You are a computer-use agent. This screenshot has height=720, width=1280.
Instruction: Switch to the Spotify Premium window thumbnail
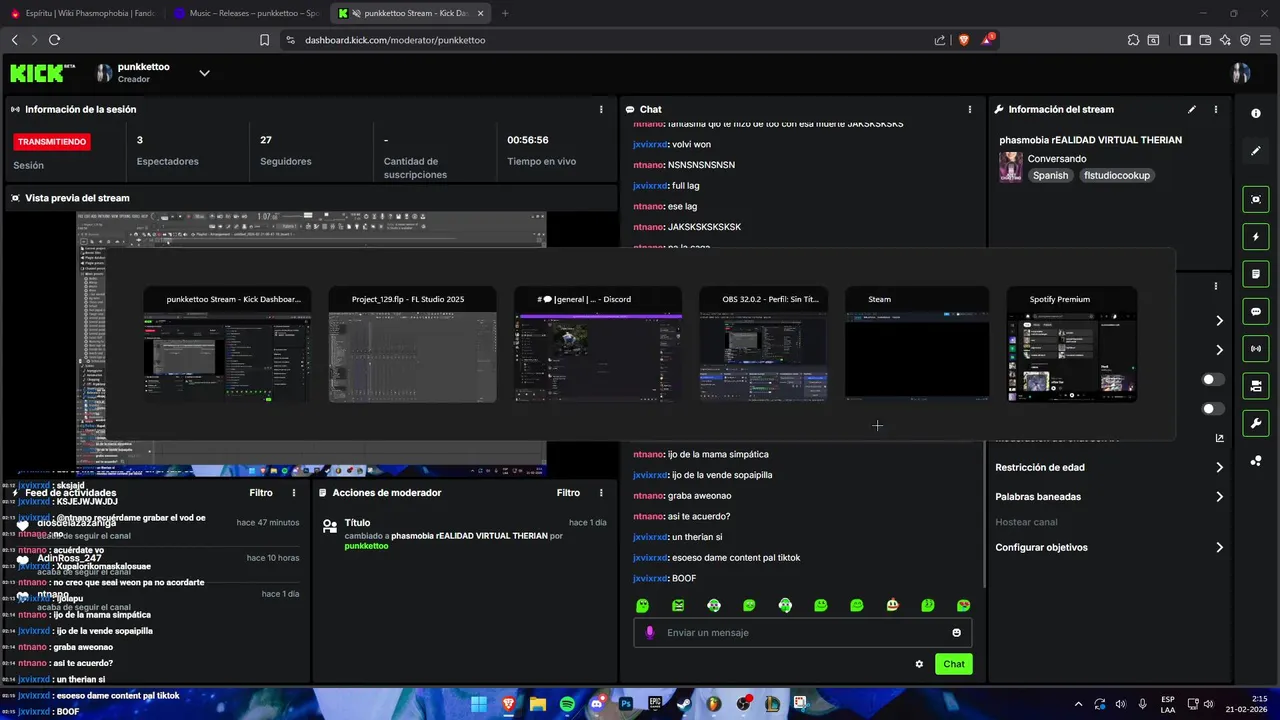(x=1072, y=345)
